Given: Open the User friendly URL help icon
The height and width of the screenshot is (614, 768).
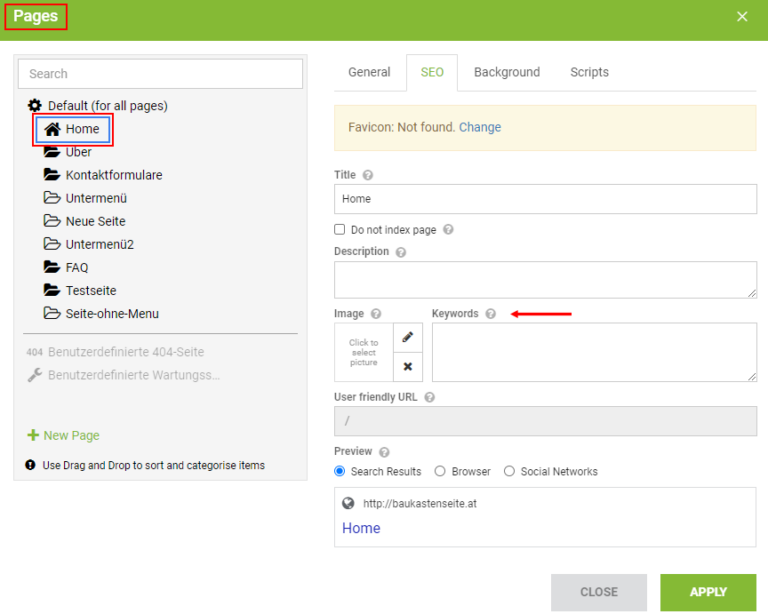Looking at the screenshot, I should pos(430,397).
